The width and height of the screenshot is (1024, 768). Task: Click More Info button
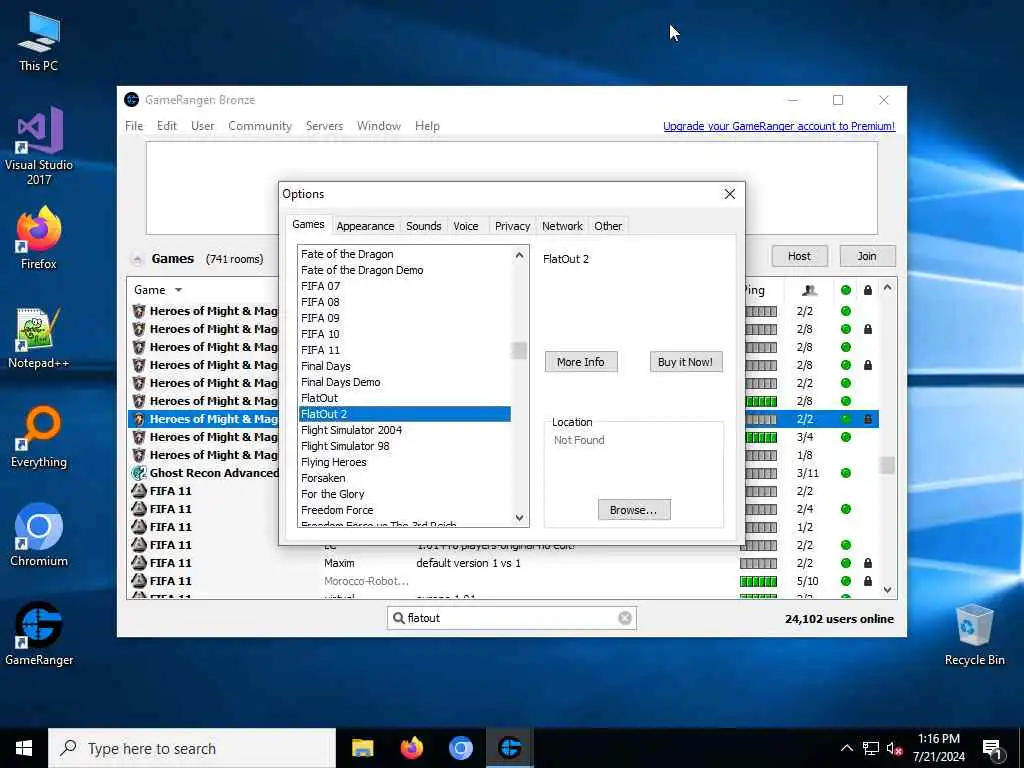coord(581,362)
